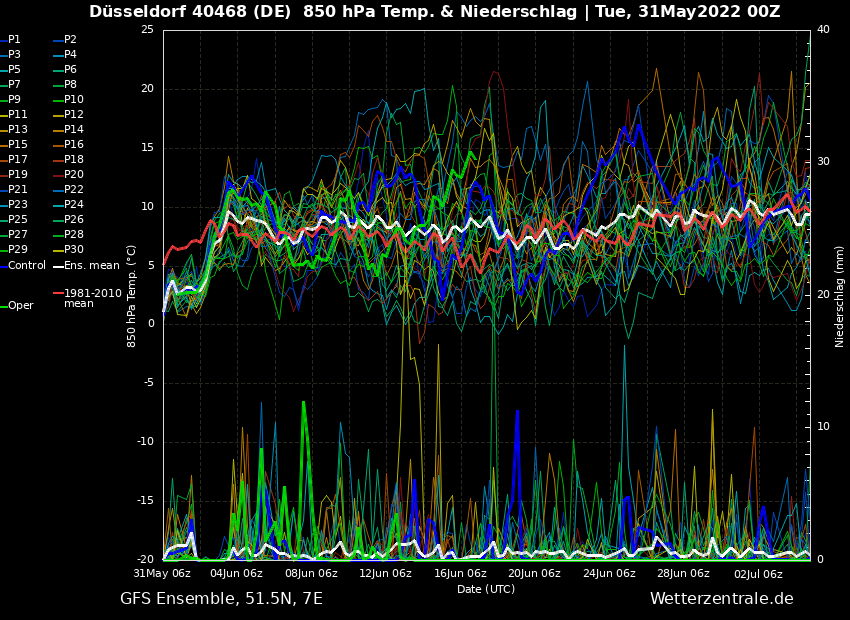The image size is (850, 620).
Task: Click the Oper legend entry
Action: point(21,306)
